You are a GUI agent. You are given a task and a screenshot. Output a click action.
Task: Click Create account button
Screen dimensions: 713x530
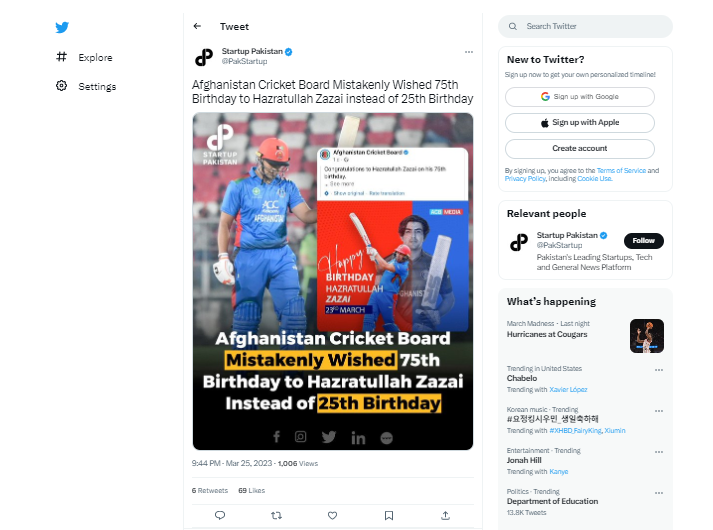(x=580, y=149)
